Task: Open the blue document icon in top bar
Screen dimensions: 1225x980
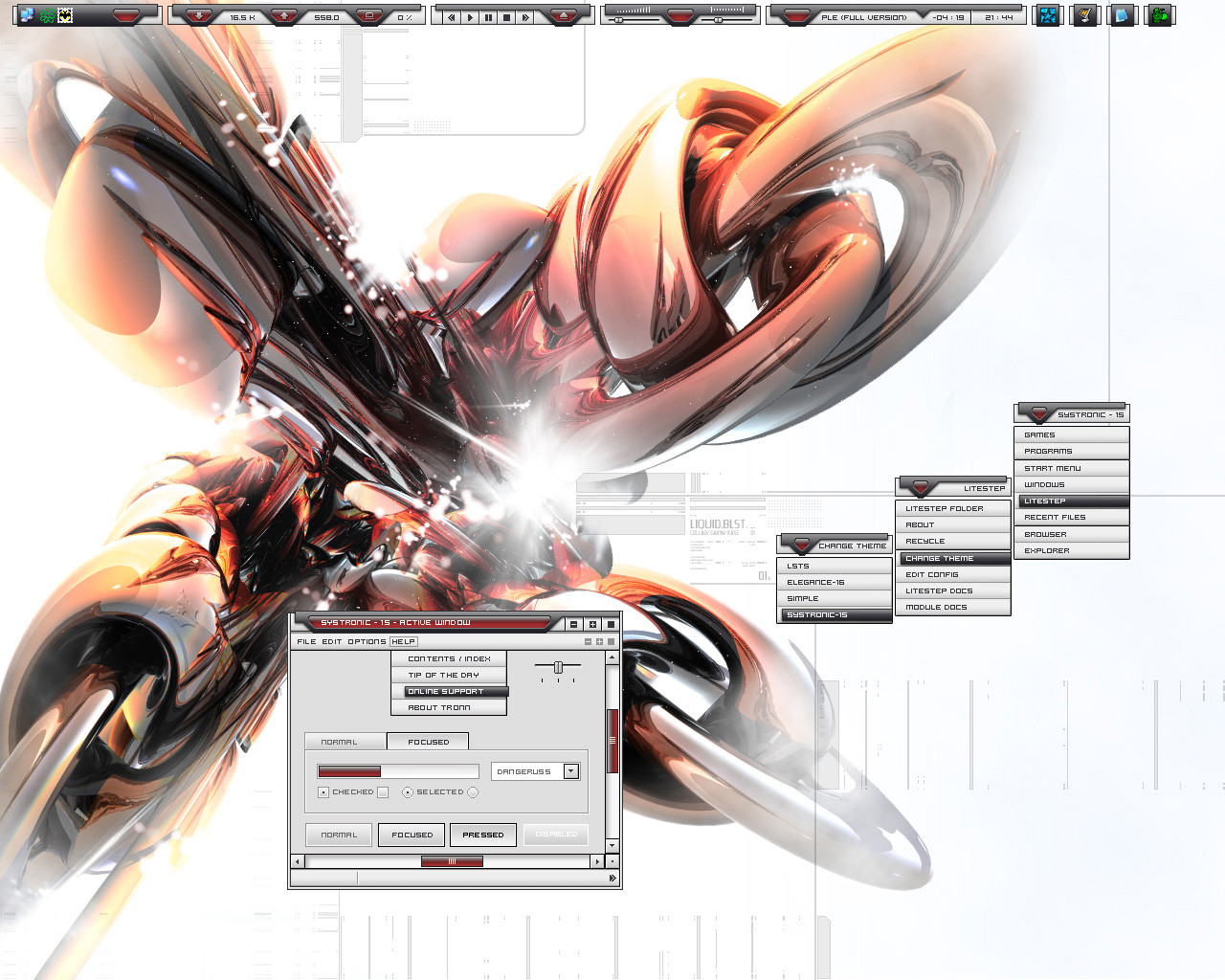Action: tap(1122, 15)
